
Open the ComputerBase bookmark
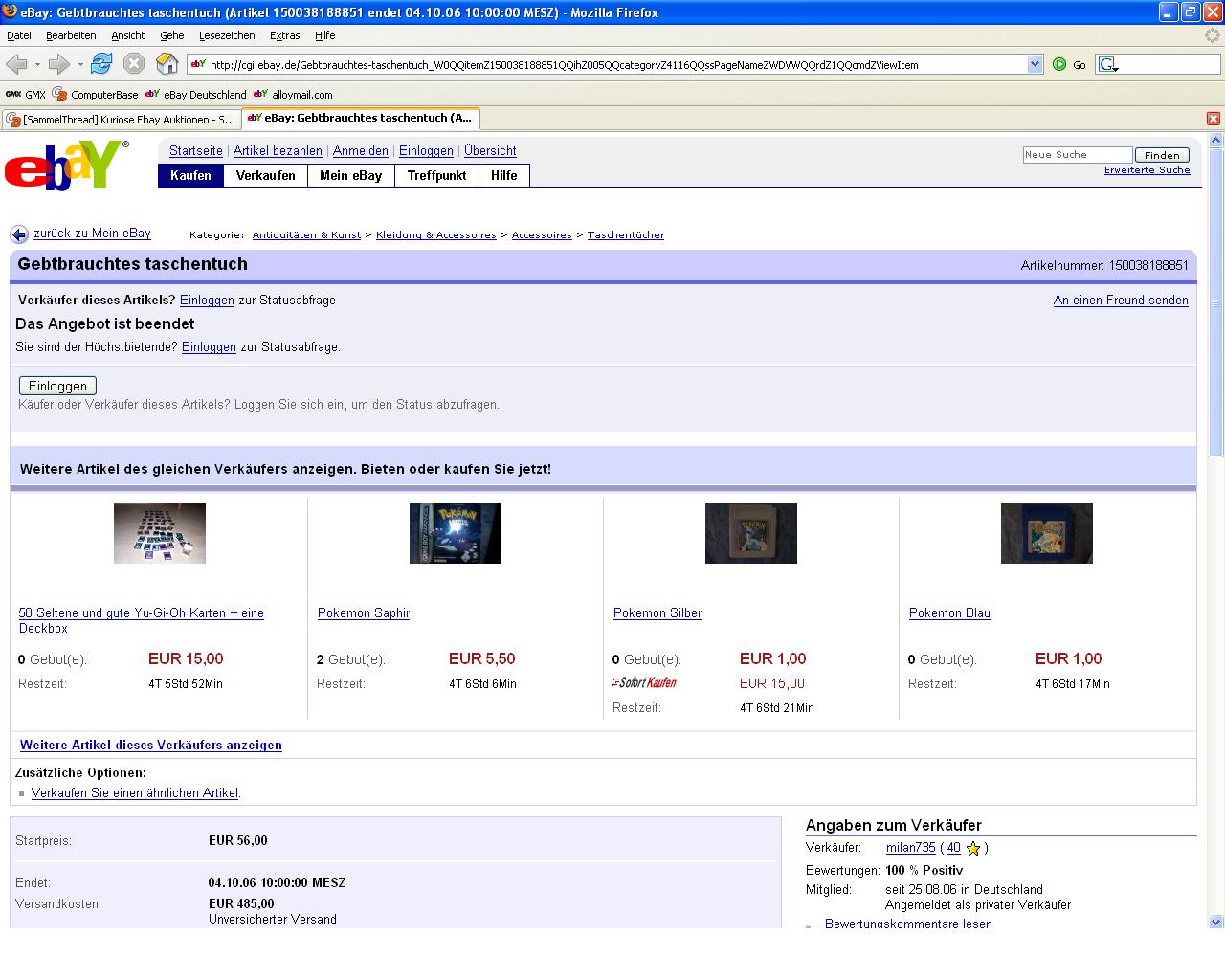[96, 95]
